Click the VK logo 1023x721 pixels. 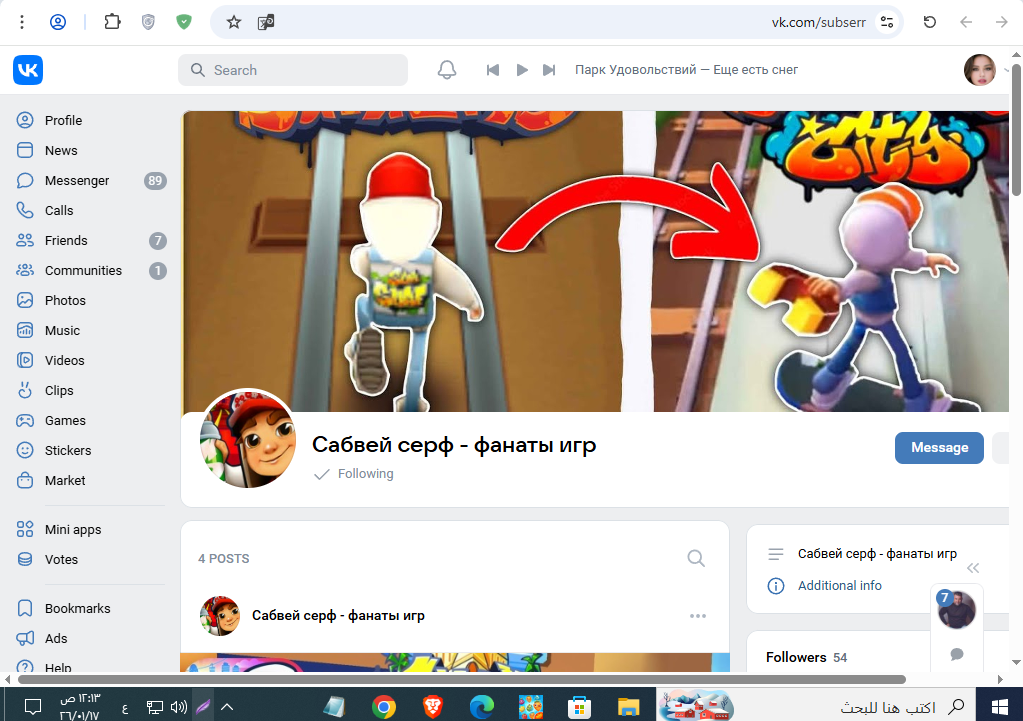tap(28, 70)
